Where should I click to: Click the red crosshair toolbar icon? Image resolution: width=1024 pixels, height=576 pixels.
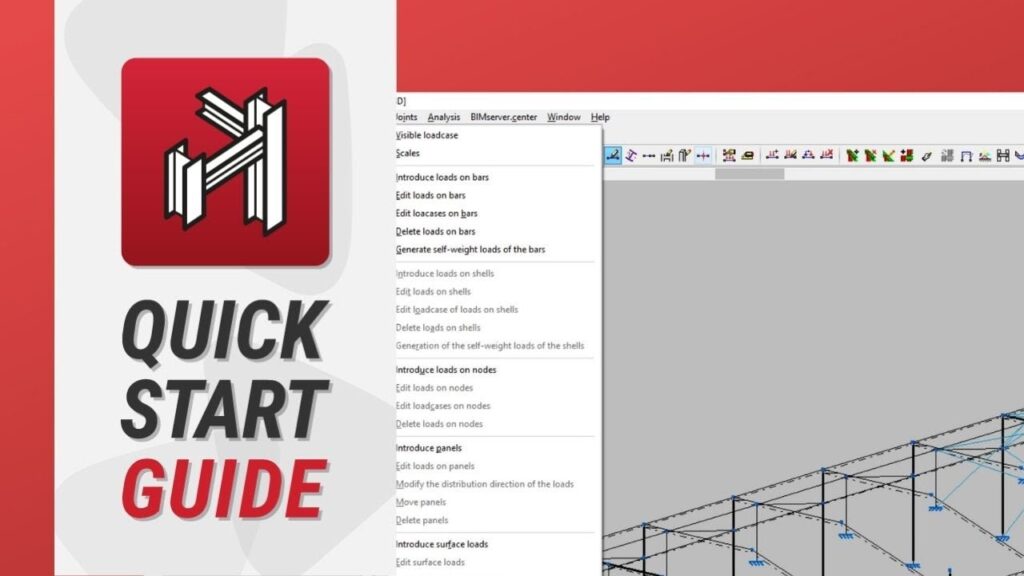(703, 155)
